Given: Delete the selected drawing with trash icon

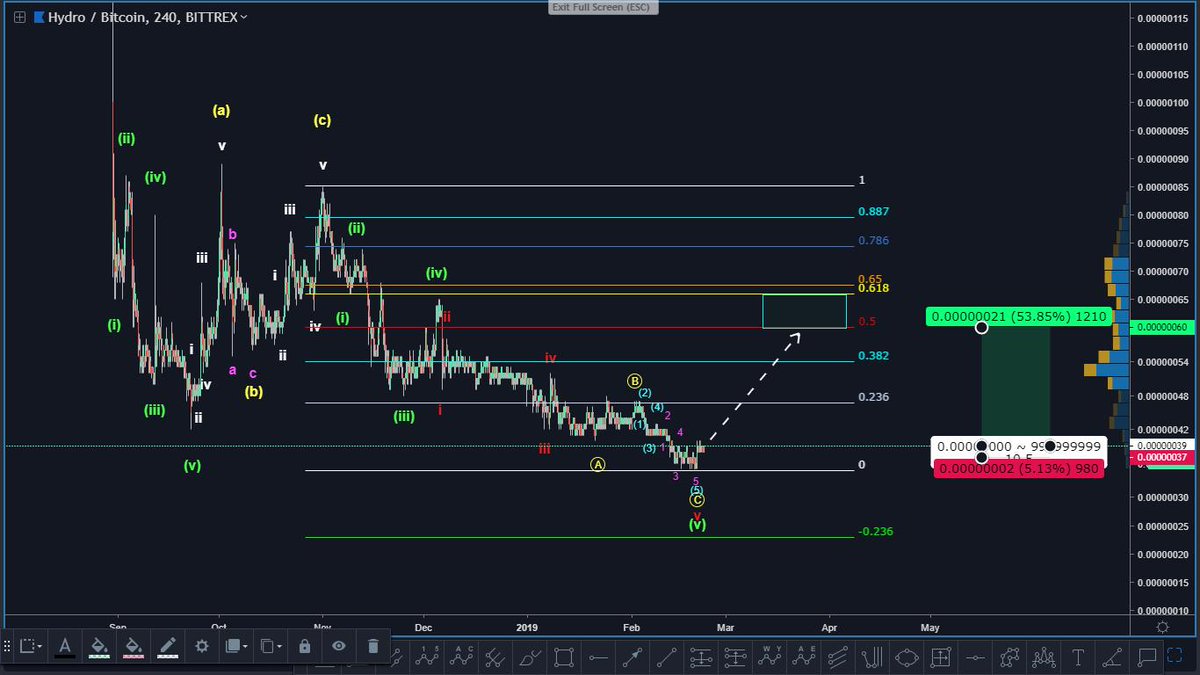Looking at the screenshot, I should (x=373, y=646).
